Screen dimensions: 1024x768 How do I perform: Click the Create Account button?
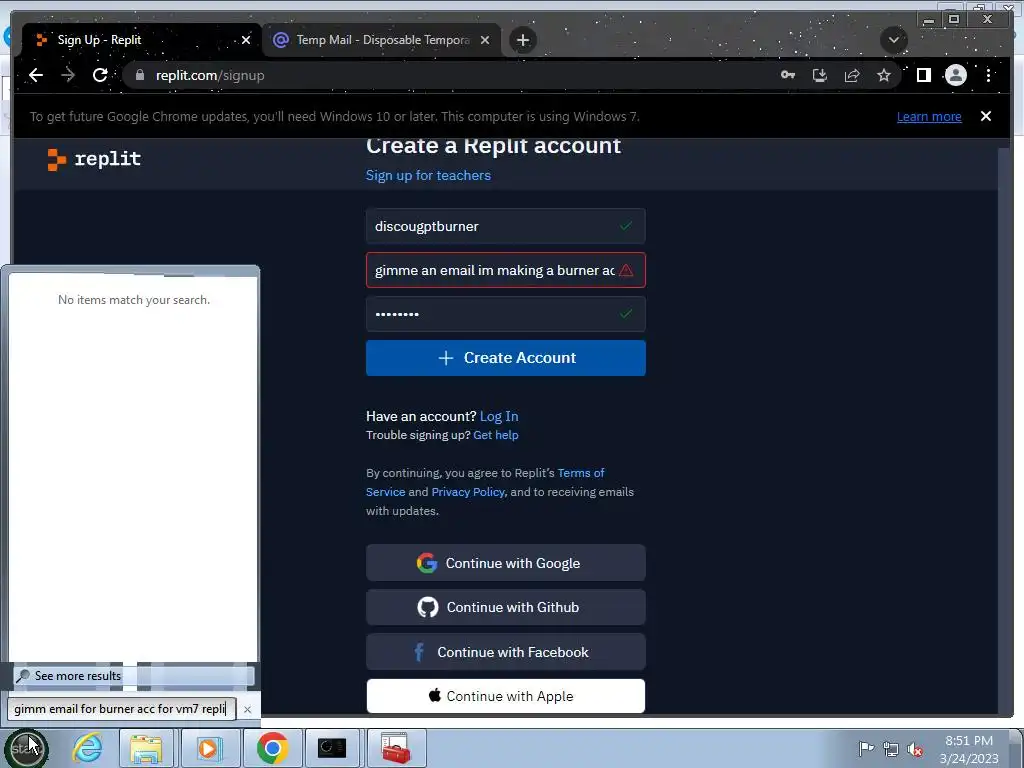505,358
